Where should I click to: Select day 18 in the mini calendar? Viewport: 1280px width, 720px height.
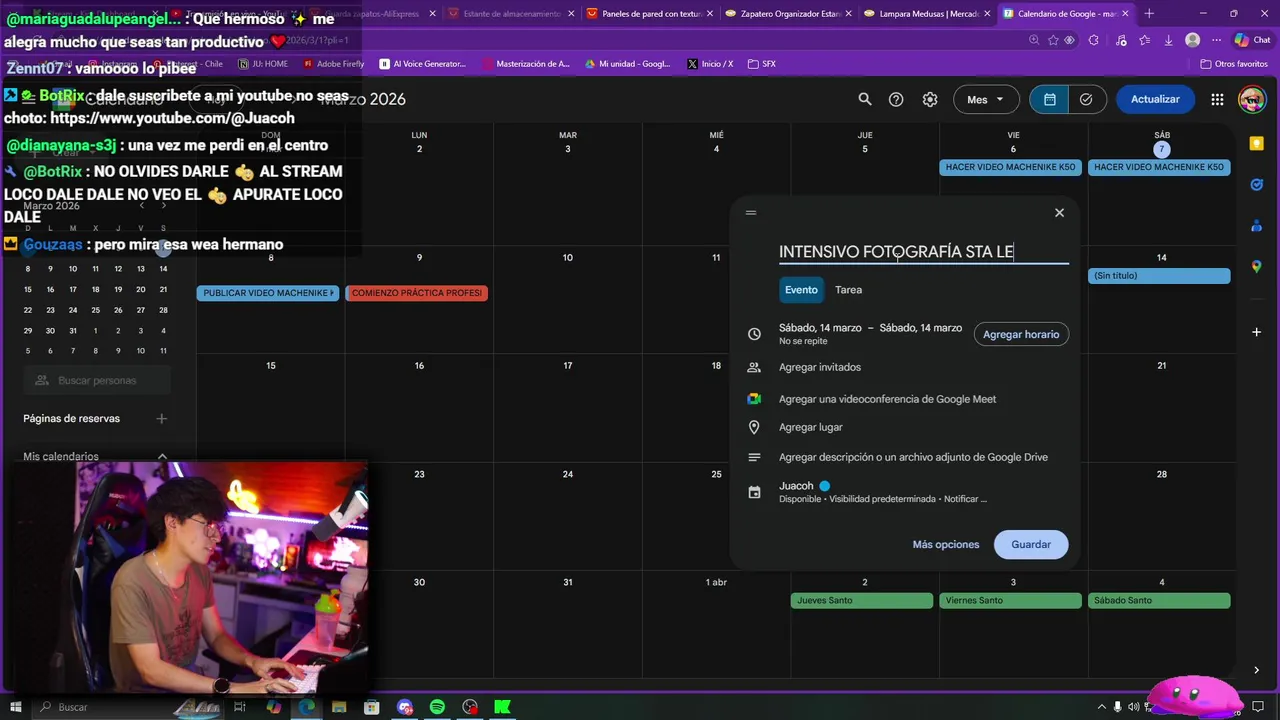95,289
